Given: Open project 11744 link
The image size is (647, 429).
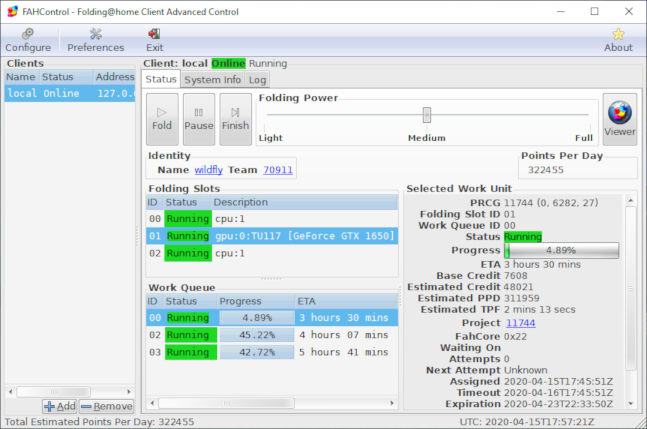Looking at the screenshot, I should 520,323.
